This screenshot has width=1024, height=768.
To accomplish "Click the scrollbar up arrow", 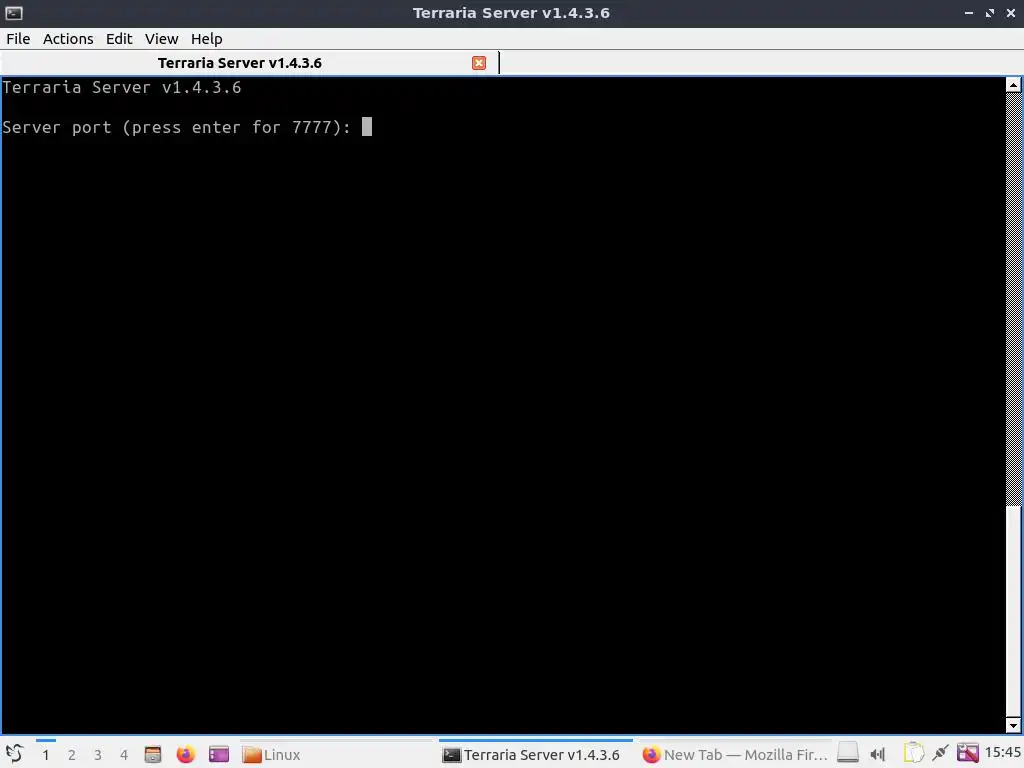I will pyautogui.click(x=1013, y=85).
